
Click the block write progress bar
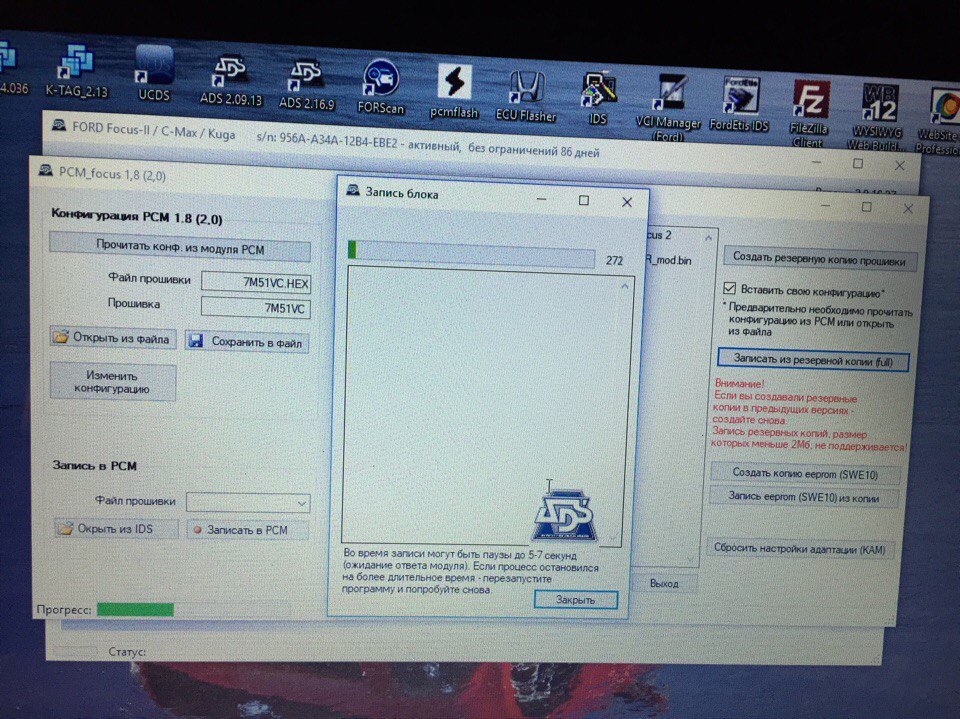(x=471, y=254)
